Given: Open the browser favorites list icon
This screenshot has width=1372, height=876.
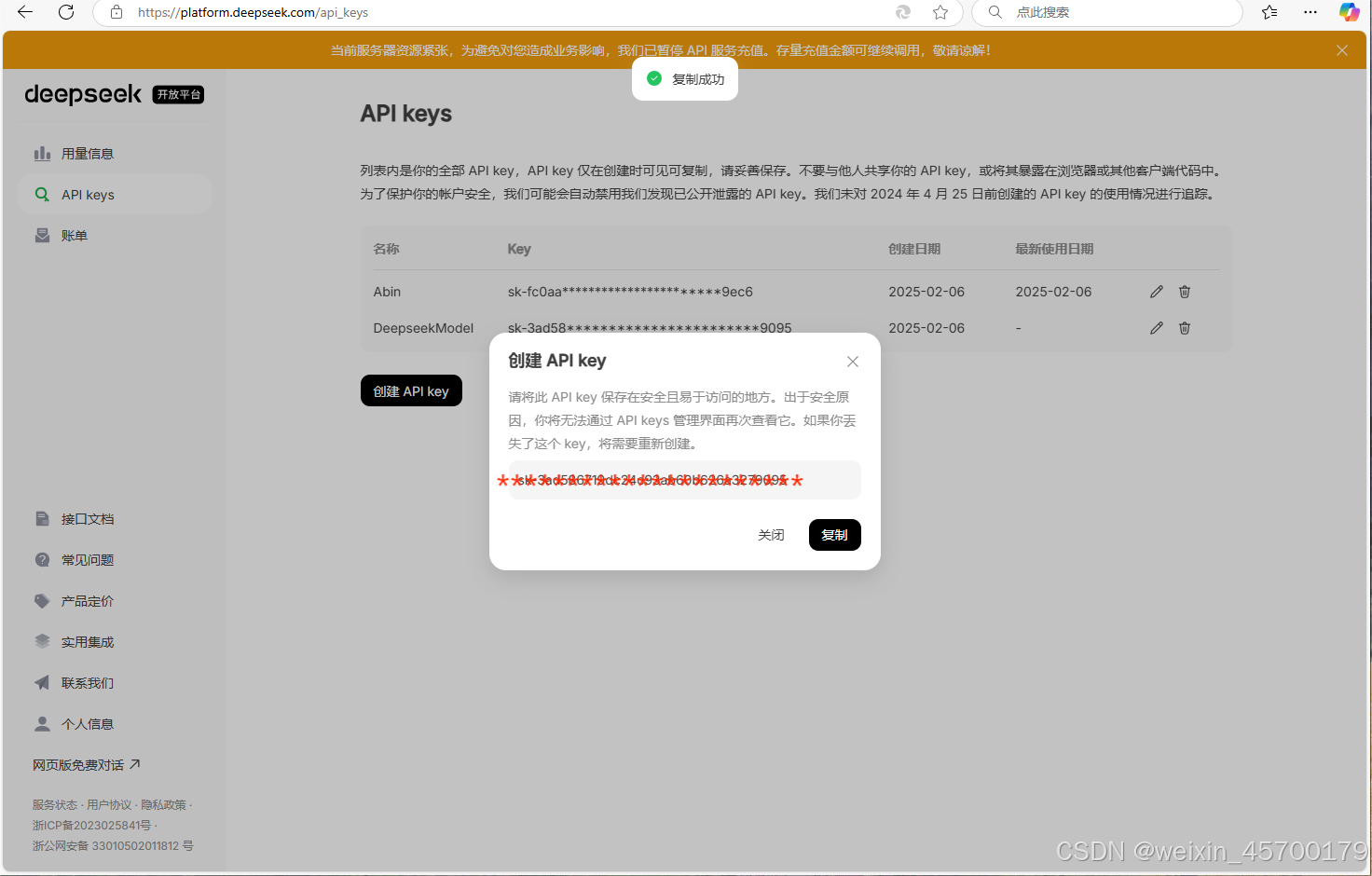Looking at the screenshot, I should 1269,12.
